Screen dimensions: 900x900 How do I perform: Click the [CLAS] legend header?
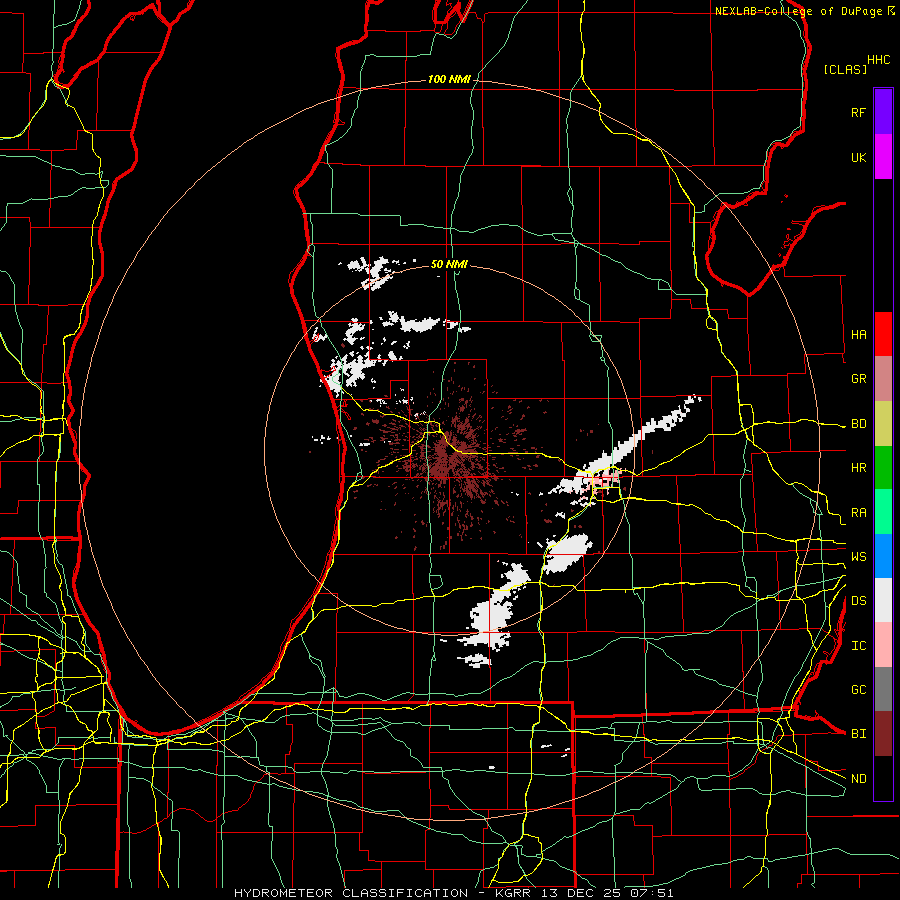pos(845,69)
